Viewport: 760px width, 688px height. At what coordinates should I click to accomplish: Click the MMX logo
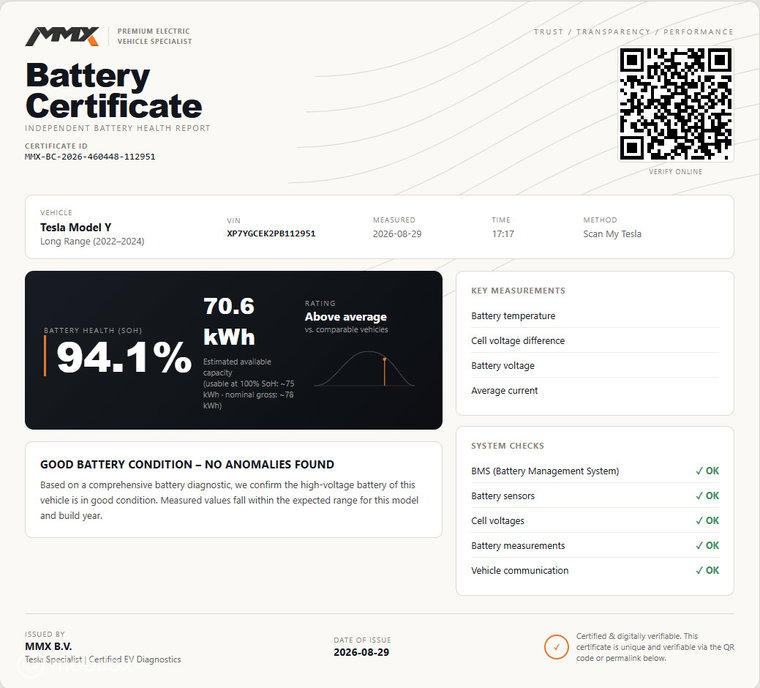[62, 36]
